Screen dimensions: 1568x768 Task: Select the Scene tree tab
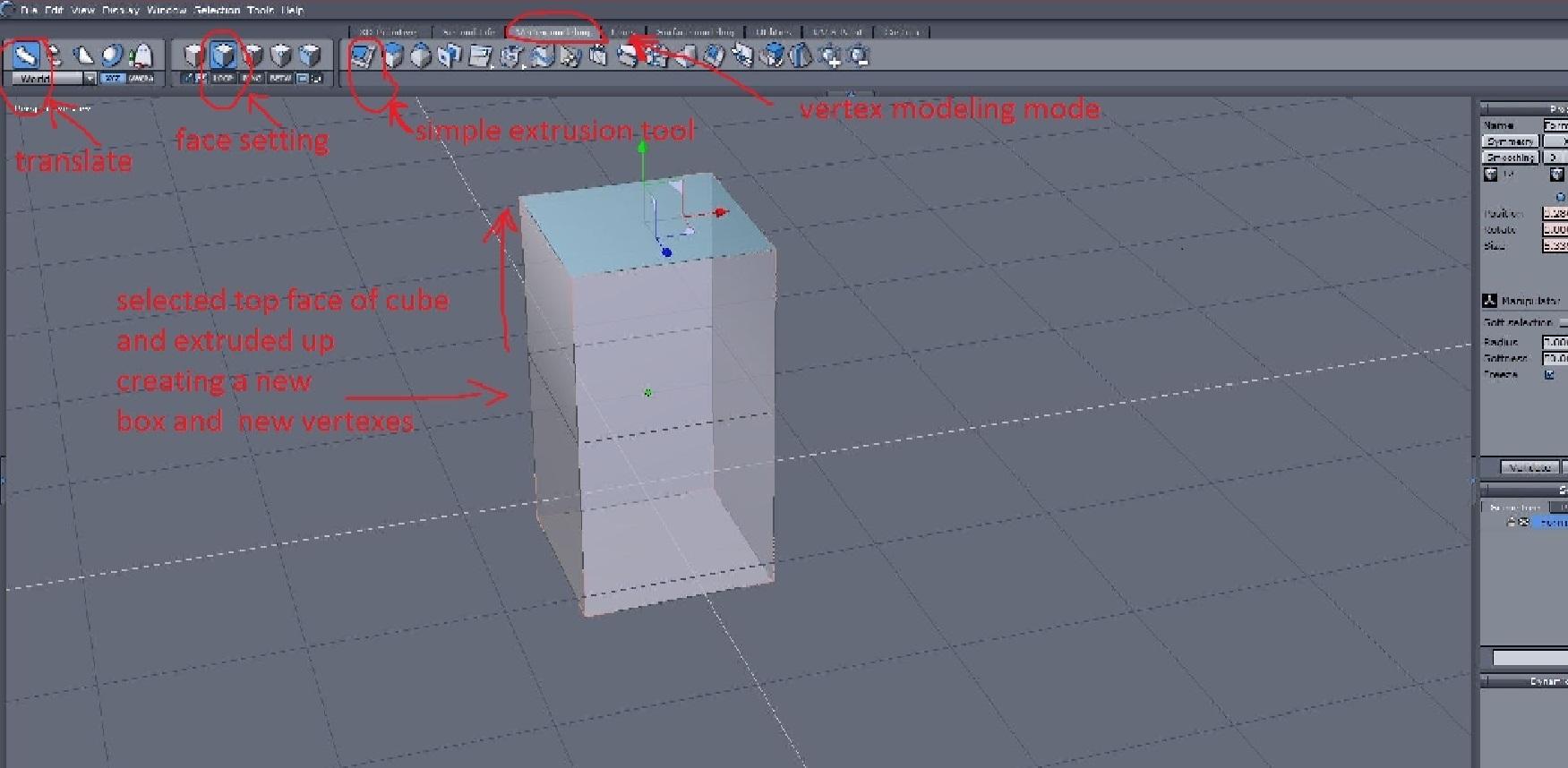1514,508
